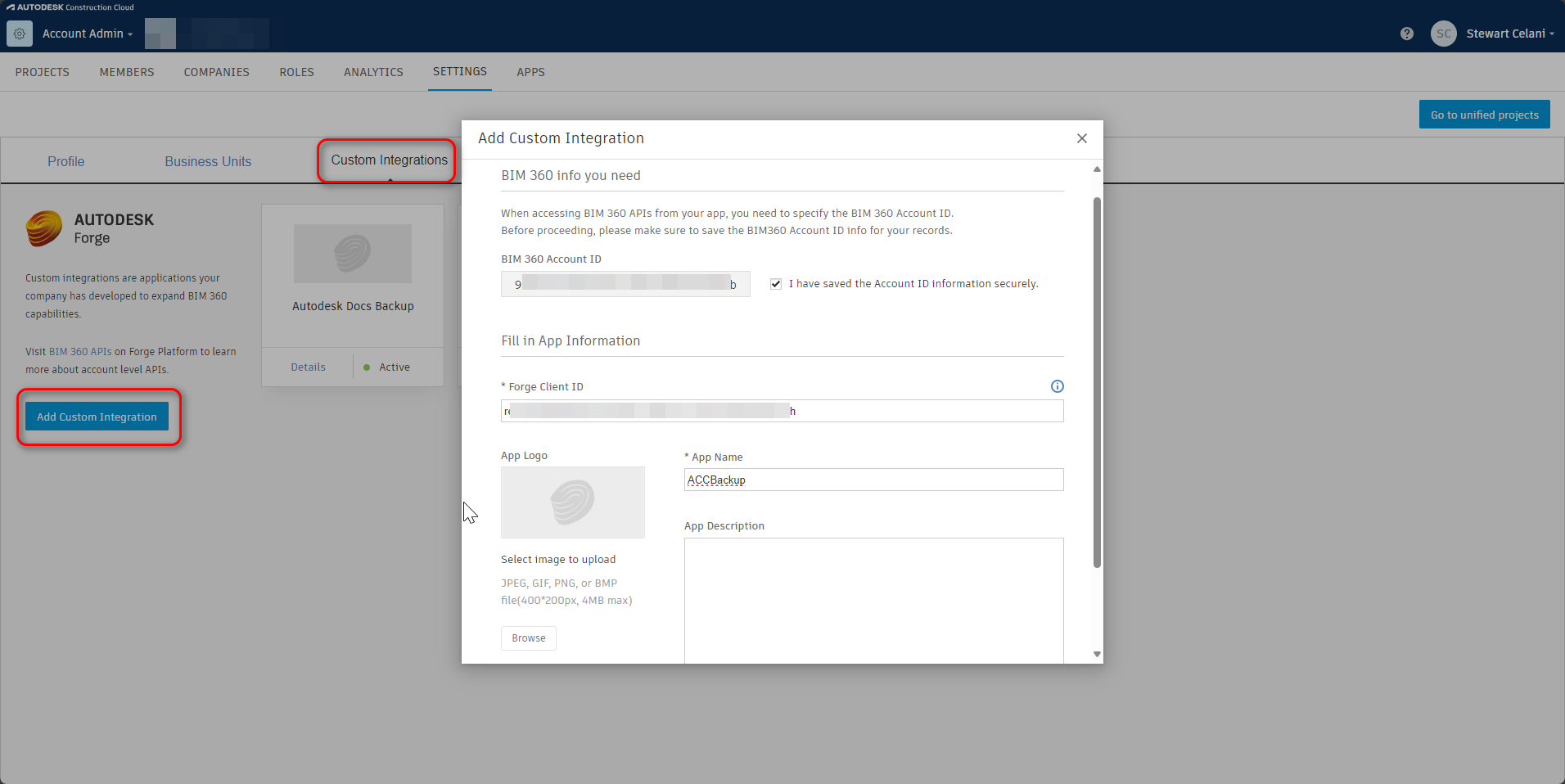Follow the BIM 360 APIs link

click(80, 352)
